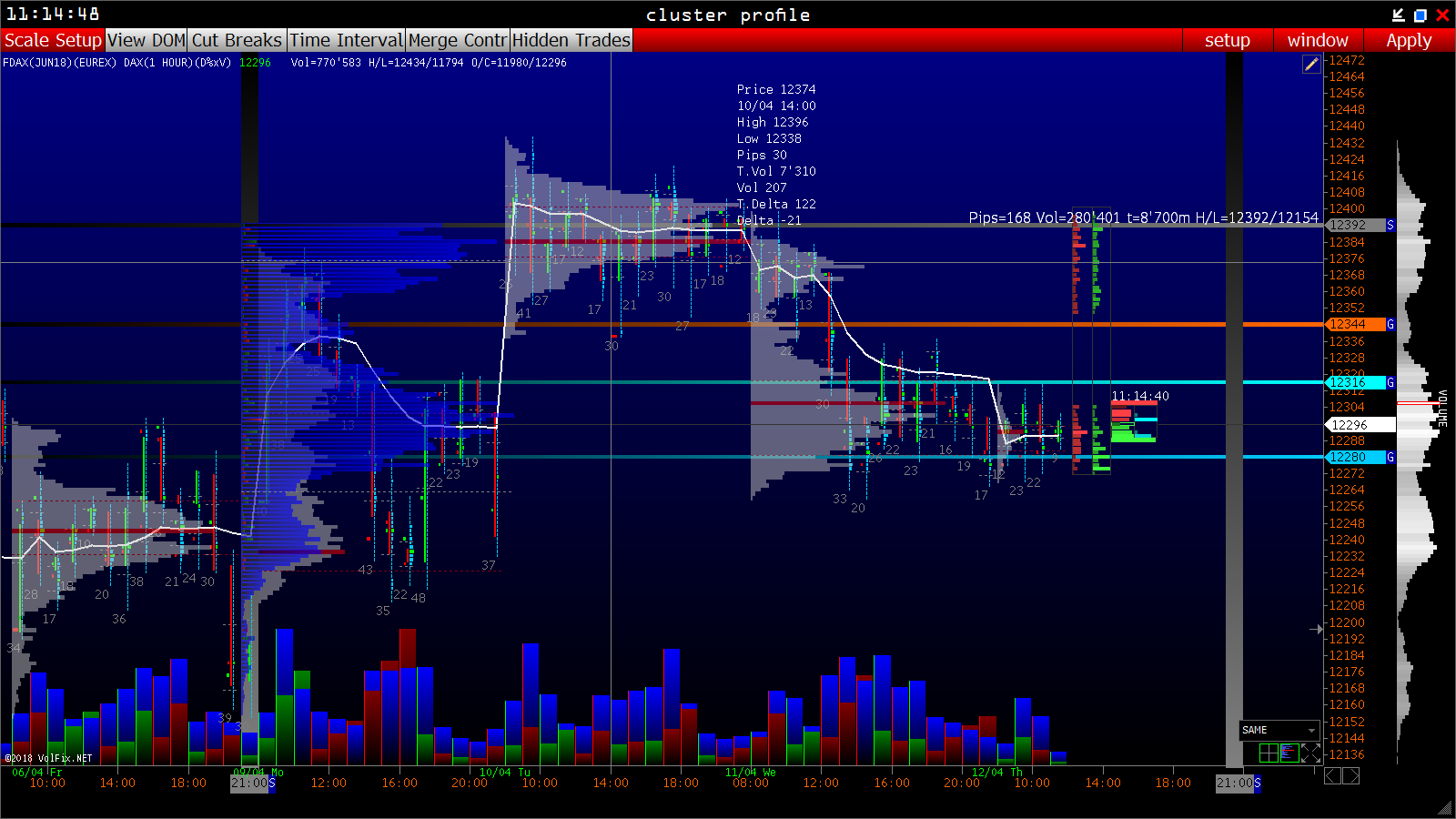
Task: Click the pencil drawing tool icon
Action: point(1311,64)
